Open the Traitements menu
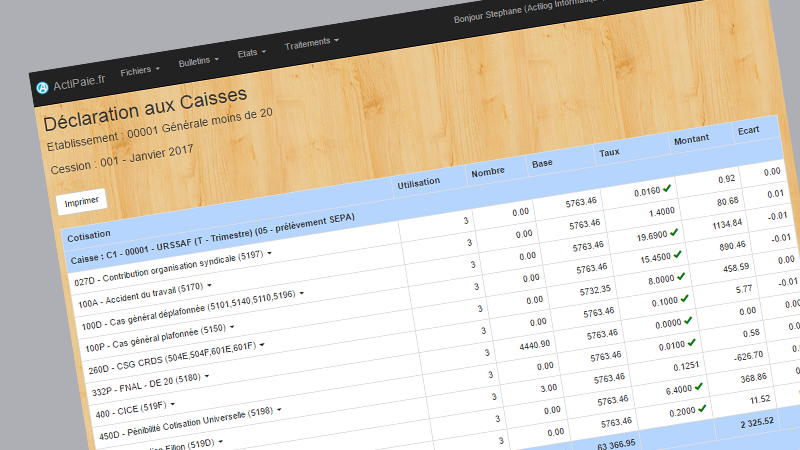 pos(311,45)
